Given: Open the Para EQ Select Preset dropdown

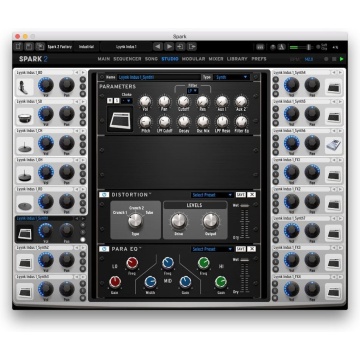Looking at the screenshot, I should [x=212, y=249].
